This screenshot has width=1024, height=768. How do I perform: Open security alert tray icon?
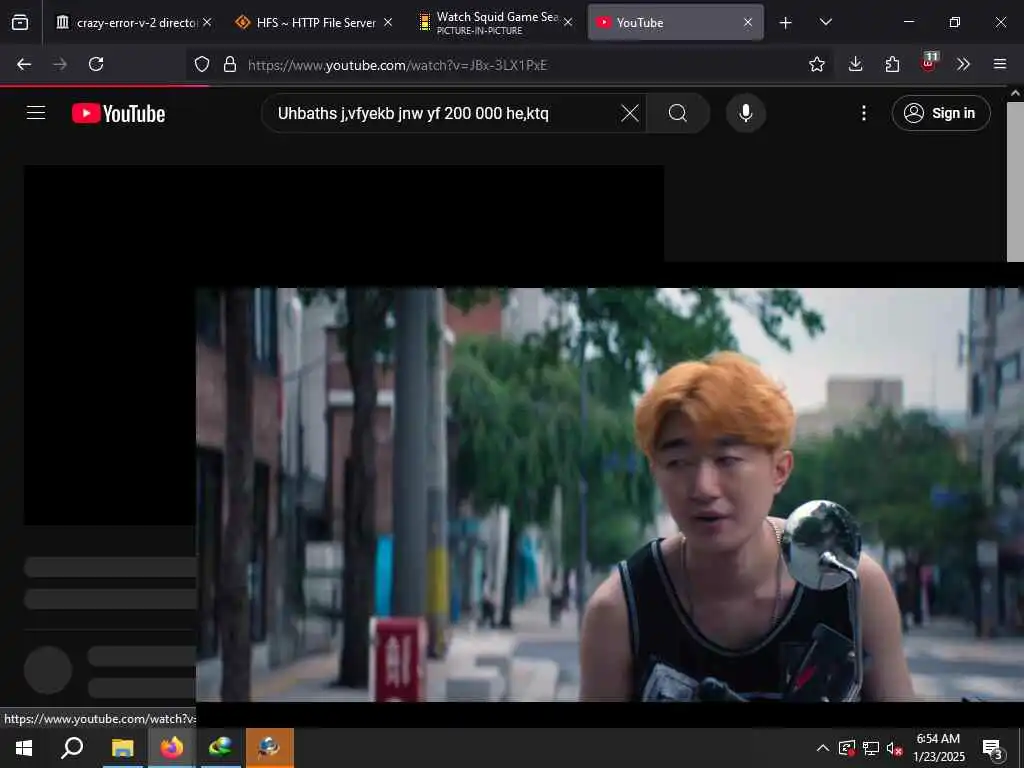point(846,748)
